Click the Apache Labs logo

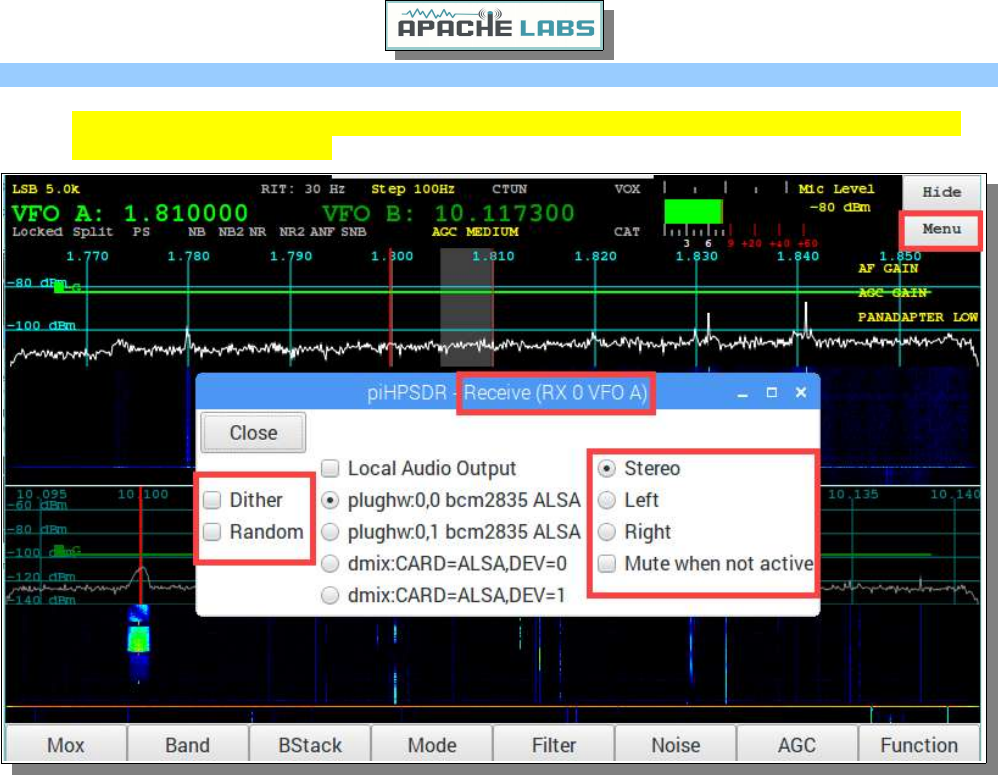point(495,25)
